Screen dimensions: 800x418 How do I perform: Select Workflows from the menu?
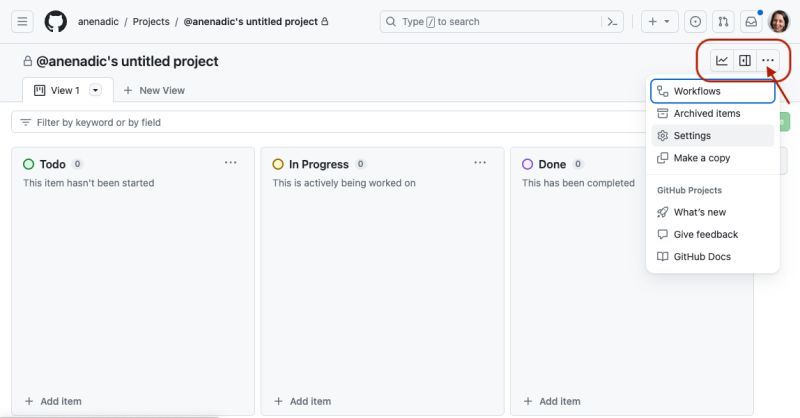pos(713,91)
